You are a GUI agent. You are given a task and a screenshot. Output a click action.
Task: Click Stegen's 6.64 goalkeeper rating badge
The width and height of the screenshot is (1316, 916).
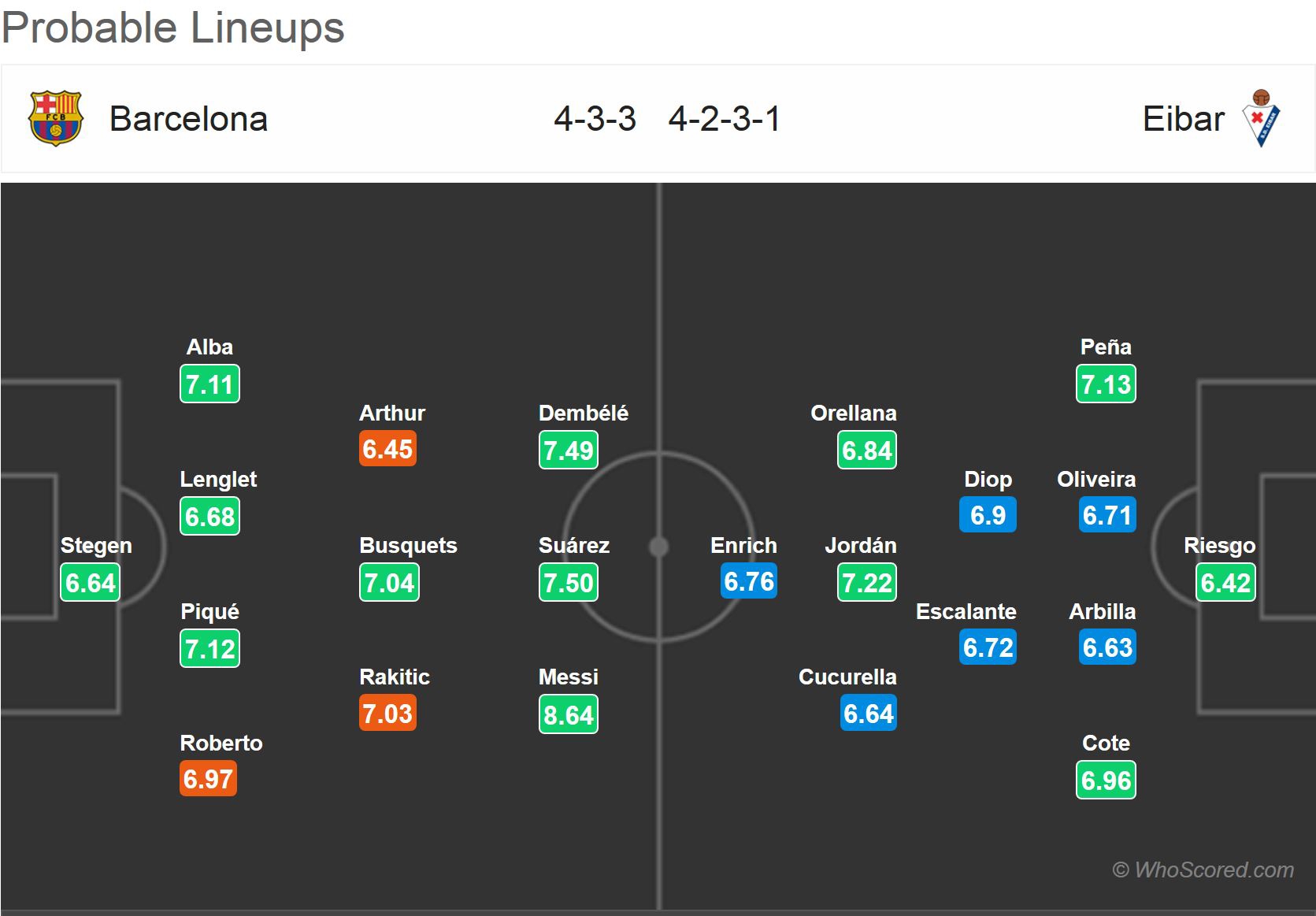[91, 583]
